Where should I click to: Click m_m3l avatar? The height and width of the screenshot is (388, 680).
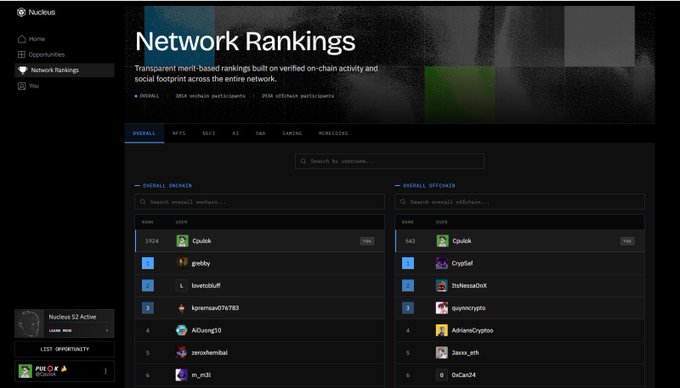(182, 375)
